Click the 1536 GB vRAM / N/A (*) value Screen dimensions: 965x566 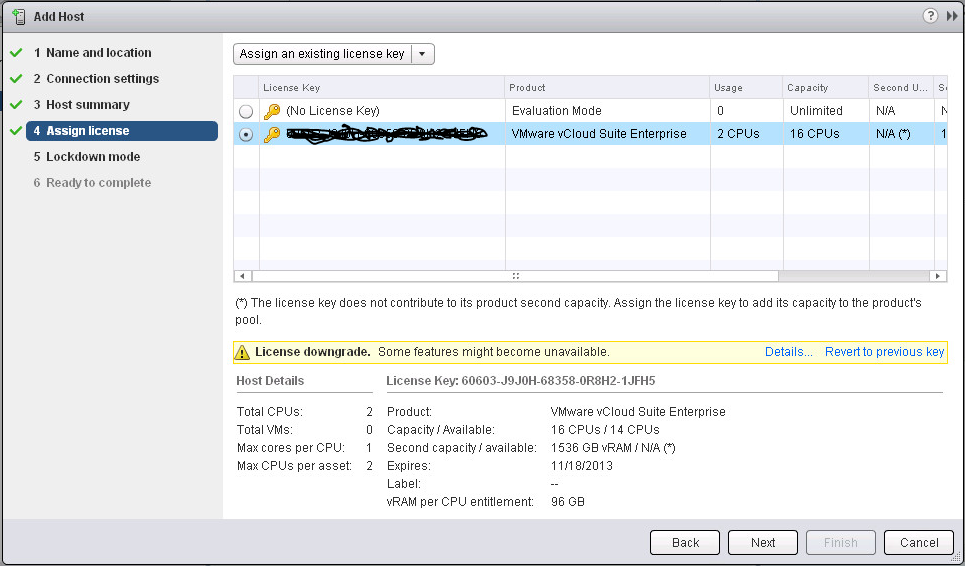(613, 448)
